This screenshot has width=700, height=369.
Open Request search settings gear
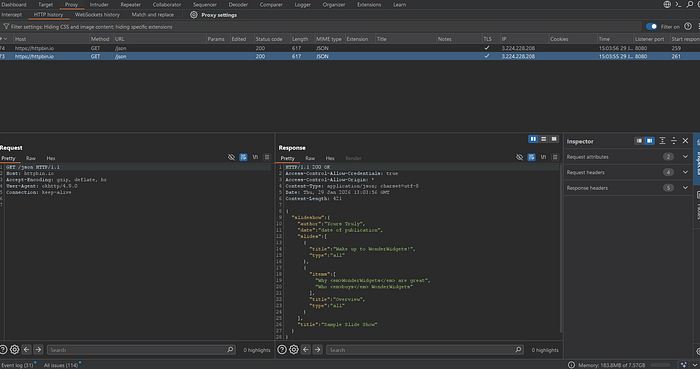(x=15, y=350)
